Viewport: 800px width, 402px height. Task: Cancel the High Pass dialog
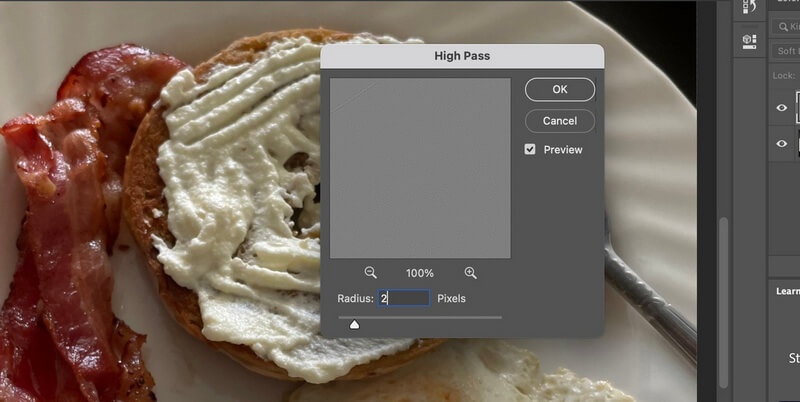point(559,121)
